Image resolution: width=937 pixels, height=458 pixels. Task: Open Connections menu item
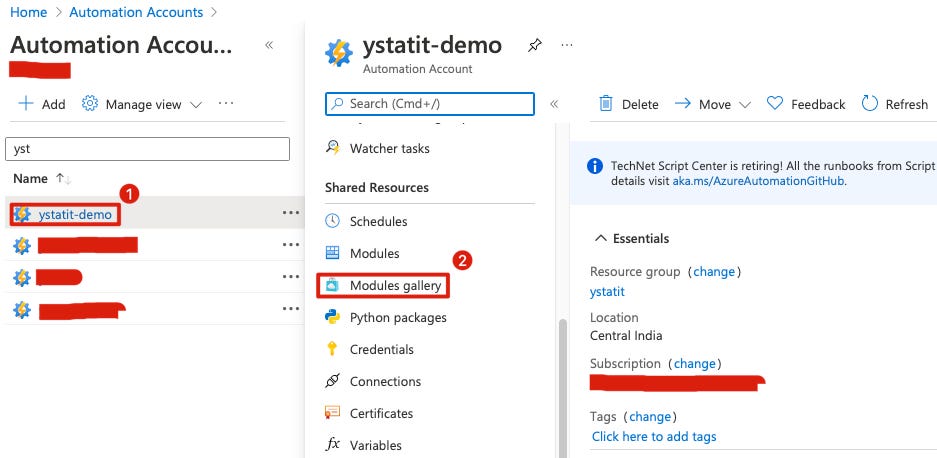coord(385,381)
